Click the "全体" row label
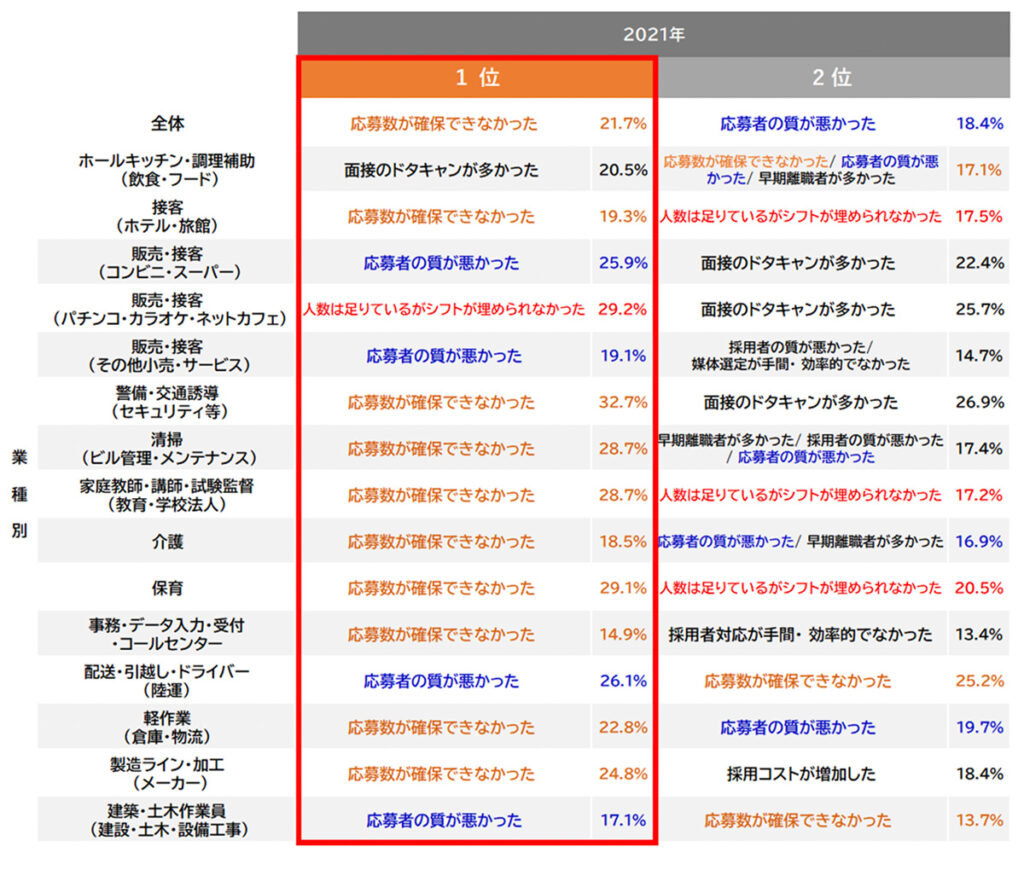This screenshot has height=893, width=1024. [x=168, y=124]
